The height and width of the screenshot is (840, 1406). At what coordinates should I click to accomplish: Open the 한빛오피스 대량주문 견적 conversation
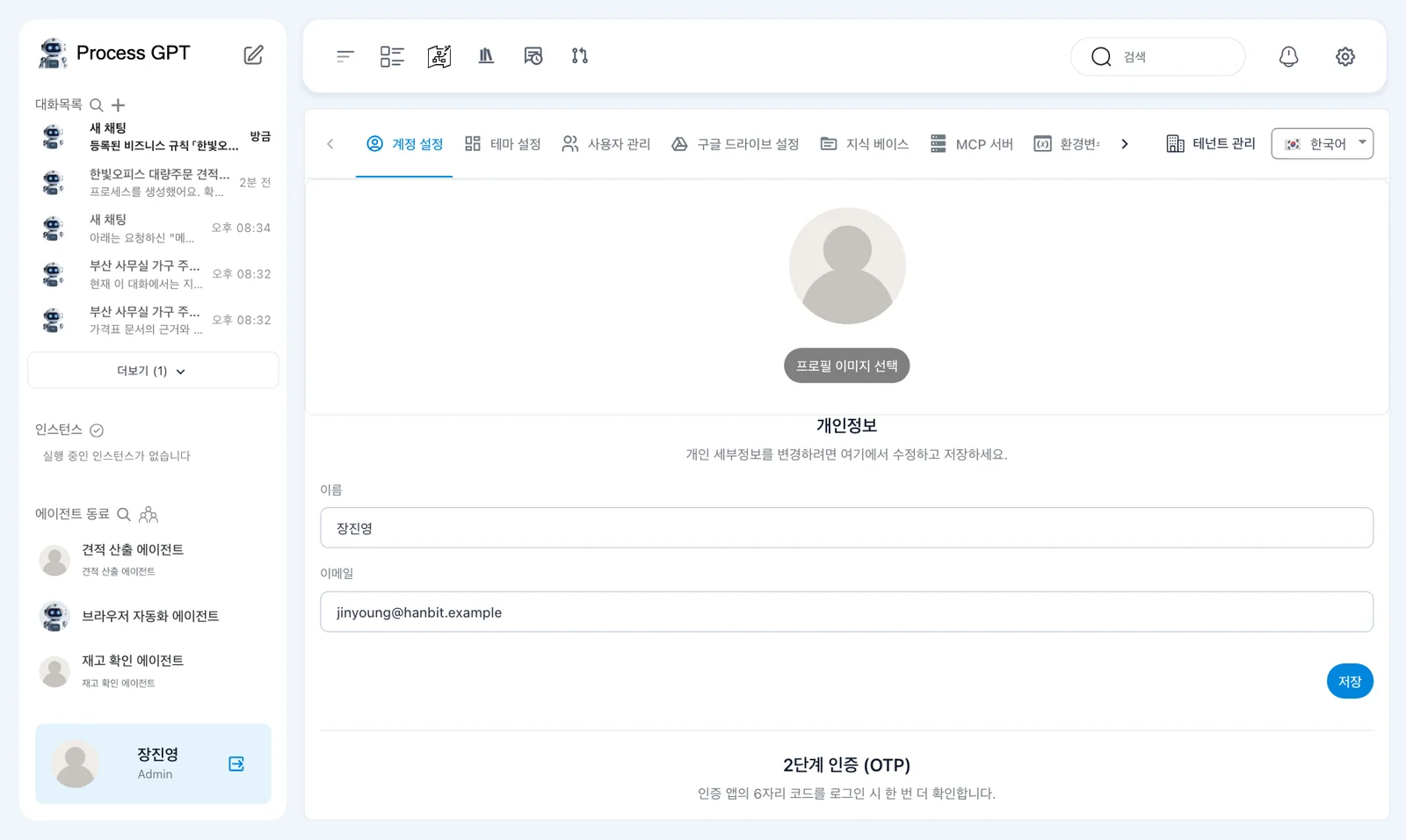tap(153, 182)
